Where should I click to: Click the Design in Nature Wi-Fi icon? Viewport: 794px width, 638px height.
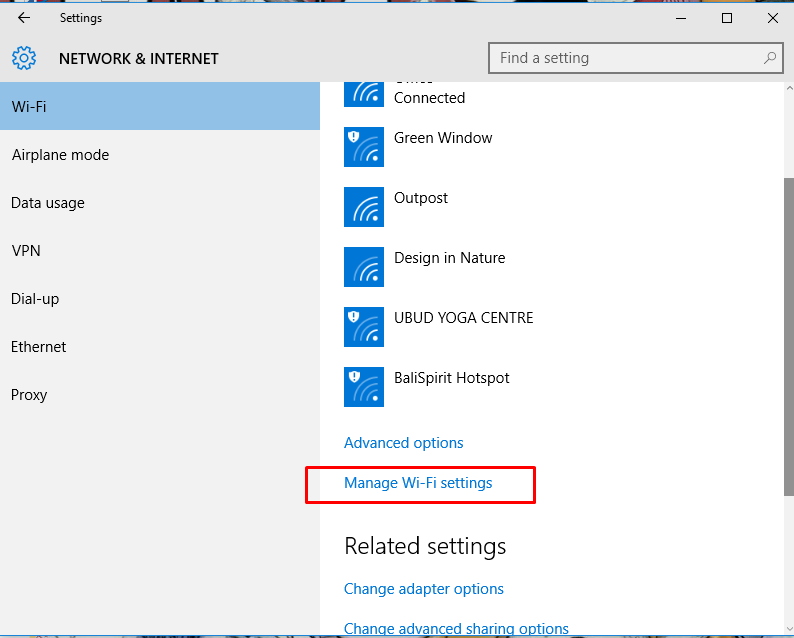pyautogui.click(x=364, y=267)
